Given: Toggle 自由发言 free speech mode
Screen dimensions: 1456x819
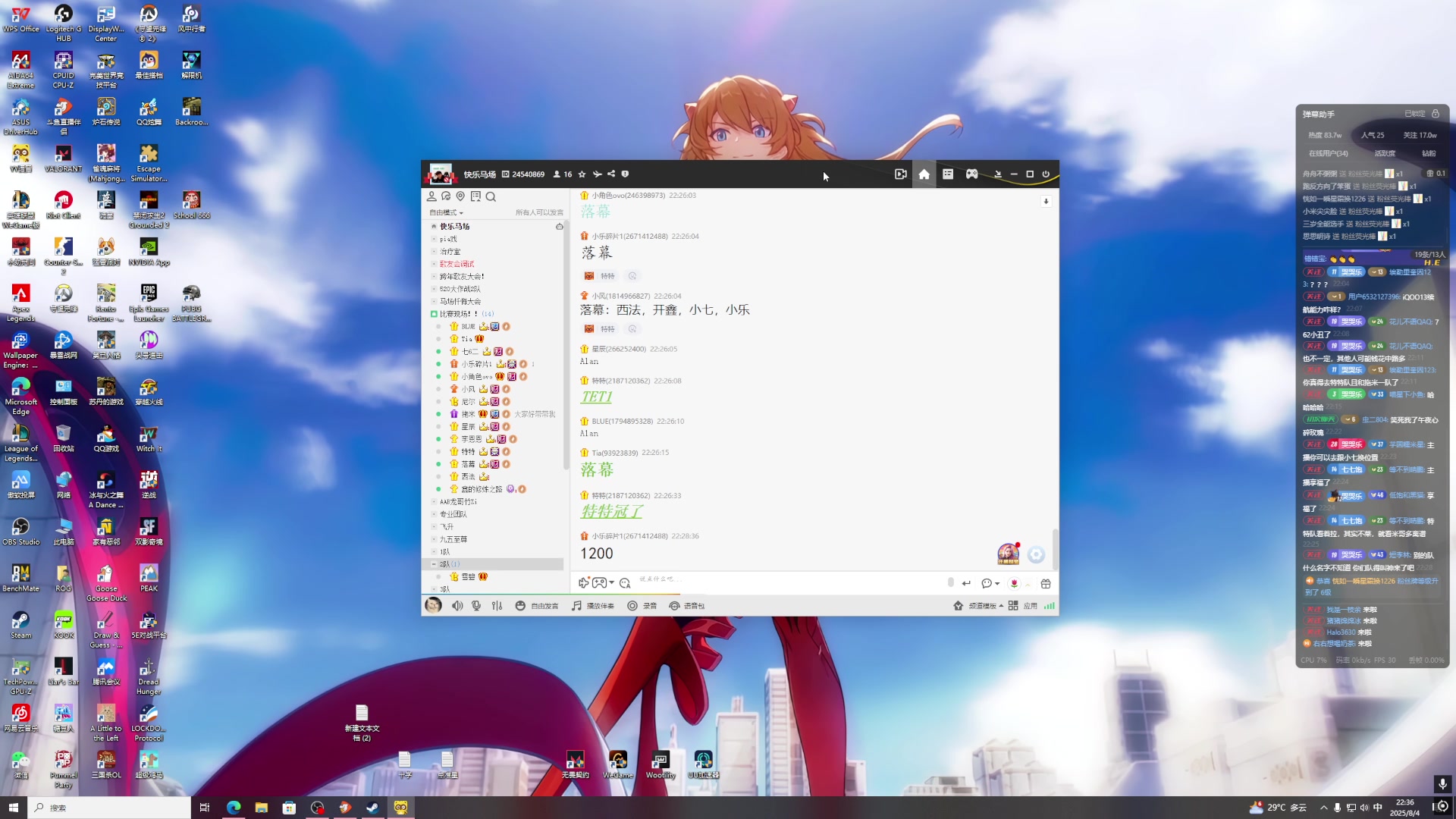Looking at the screenshot, I should click(x=537, y=606).
